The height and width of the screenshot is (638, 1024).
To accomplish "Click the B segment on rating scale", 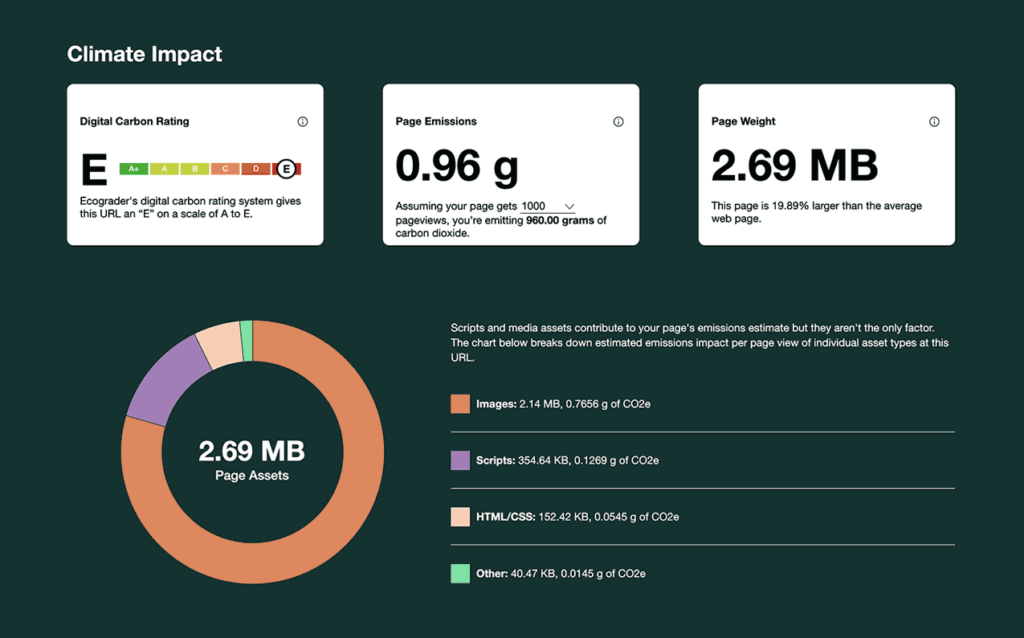I will click(195, 169).
